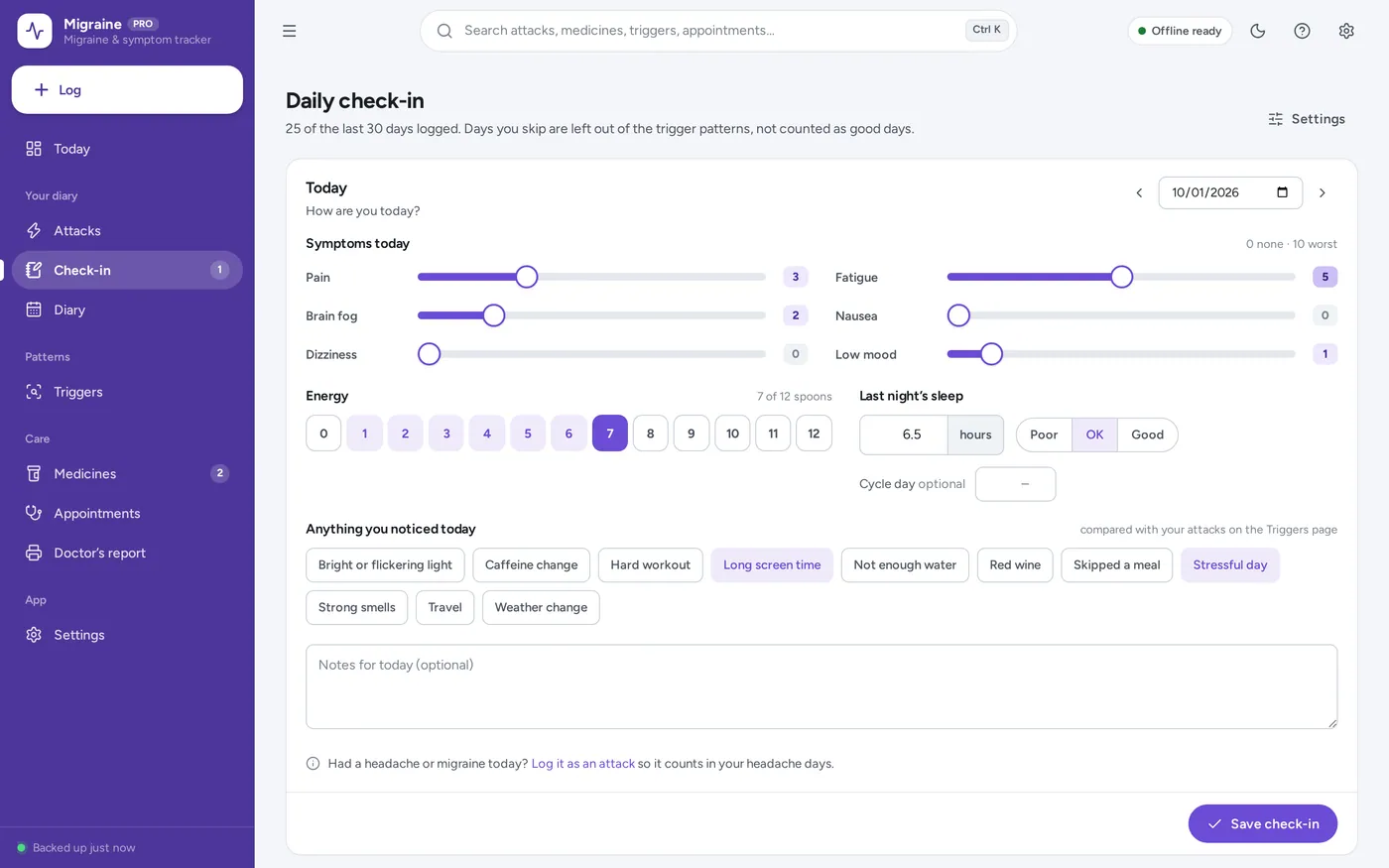Click the Pain slider handle
This screenshot has height=868, width=1389.
click(527, 277)
